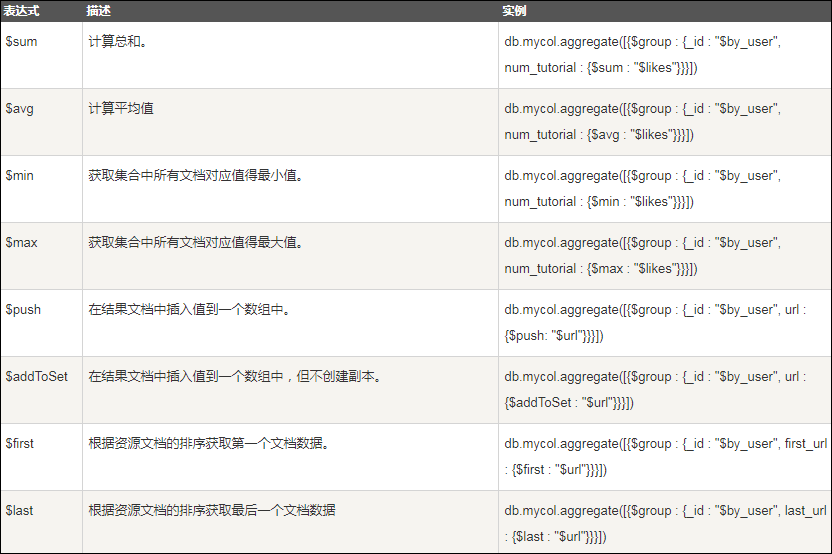Select the $first expression cell
This screenshot has width=832, height=554.
click(x=41, y=456)
